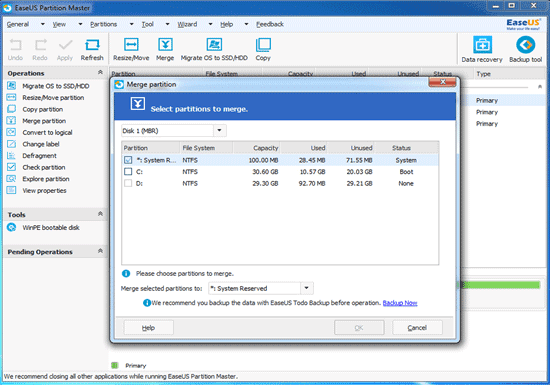Select the 30.60 GB capacity cell

point(266,172)
